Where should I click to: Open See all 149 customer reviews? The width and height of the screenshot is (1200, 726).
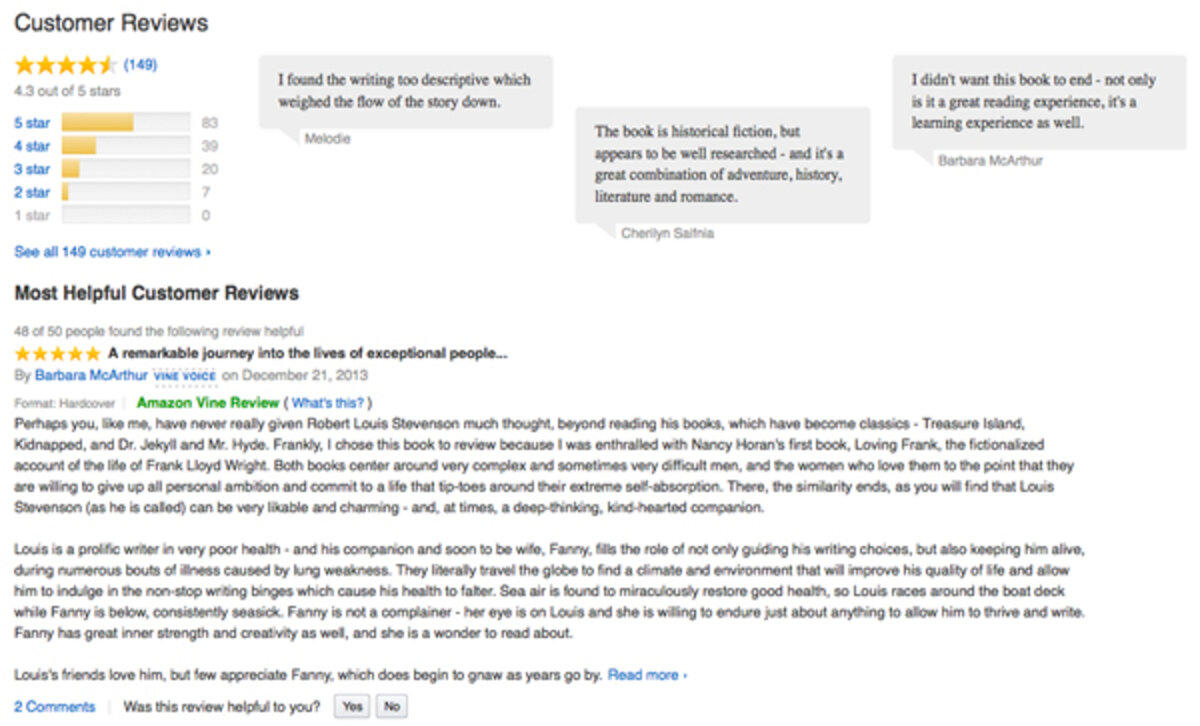point(112,252)
